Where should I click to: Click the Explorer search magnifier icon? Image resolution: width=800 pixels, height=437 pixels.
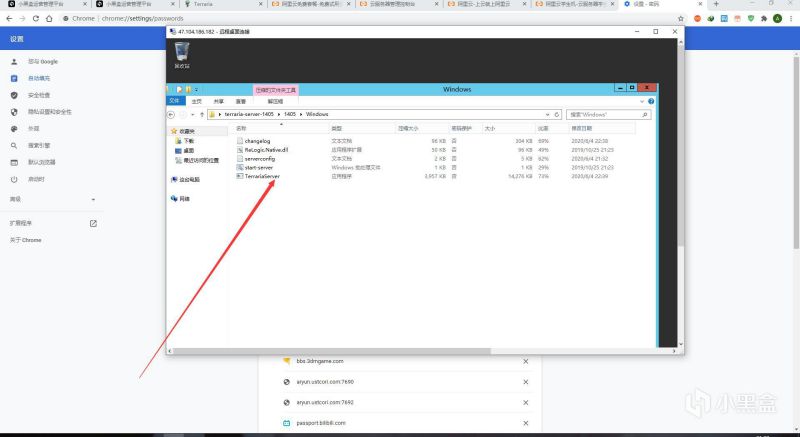[x=645, y=115]
